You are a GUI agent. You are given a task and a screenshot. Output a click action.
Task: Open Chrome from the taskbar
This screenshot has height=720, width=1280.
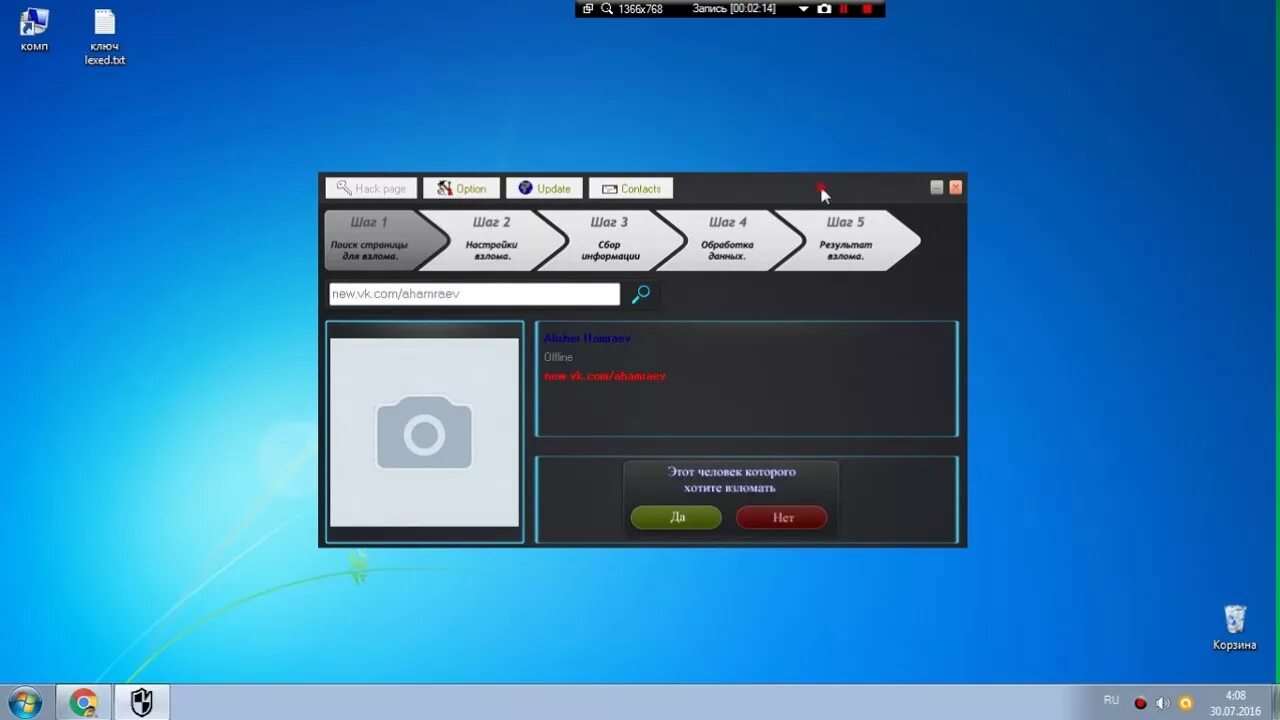click(x=84, y=702)
